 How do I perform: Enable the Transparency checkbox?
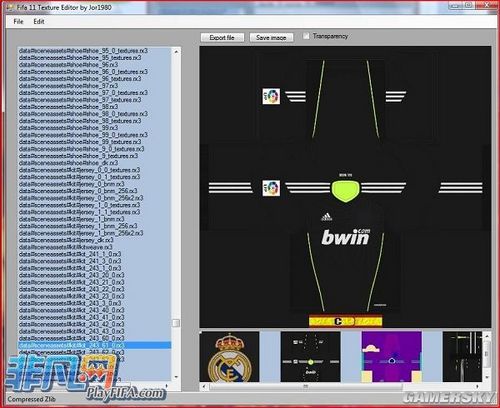[306, 36]
